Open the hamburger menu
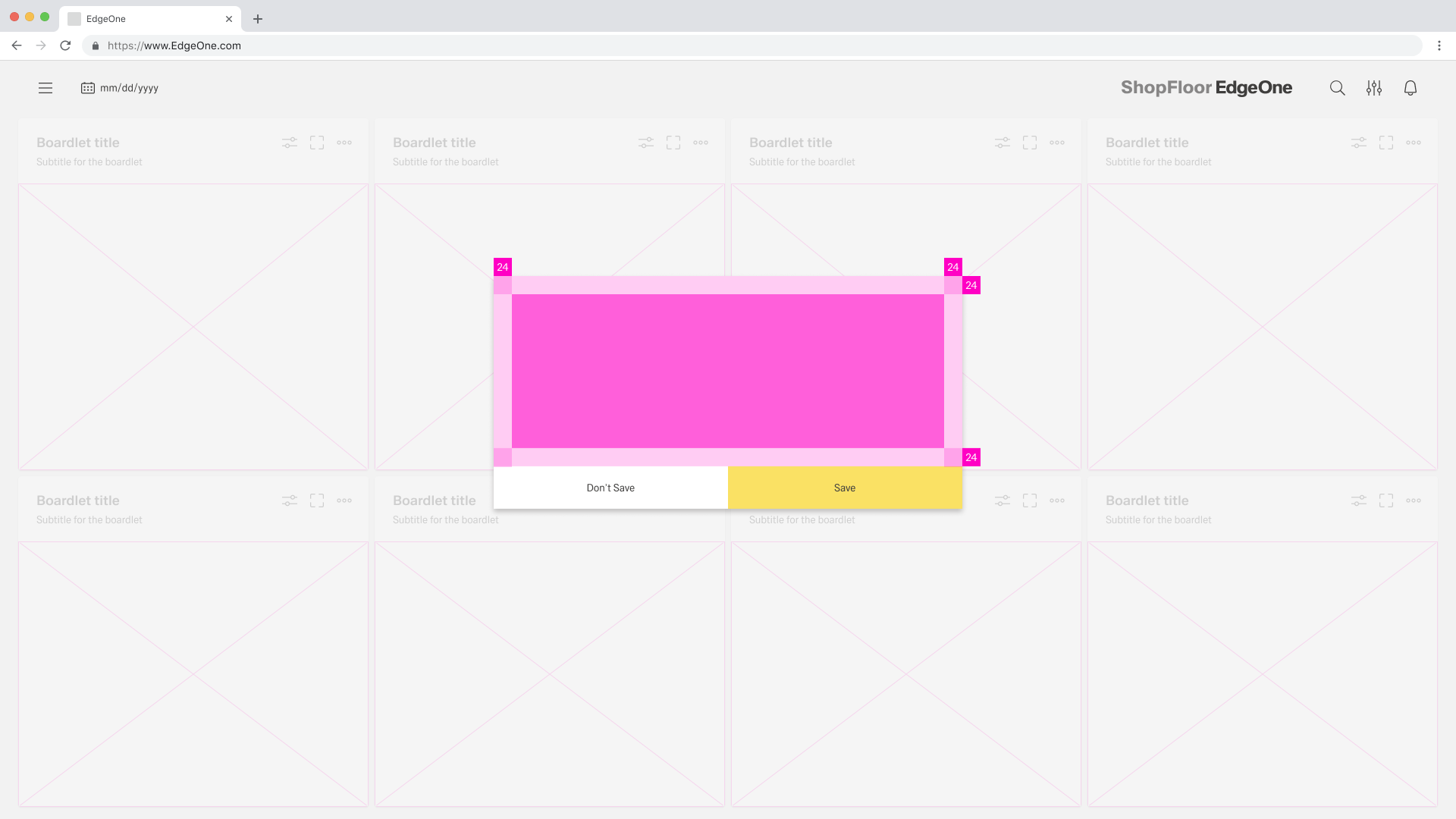This screenshot has height=819, width=1456. [x=45, y=88]
